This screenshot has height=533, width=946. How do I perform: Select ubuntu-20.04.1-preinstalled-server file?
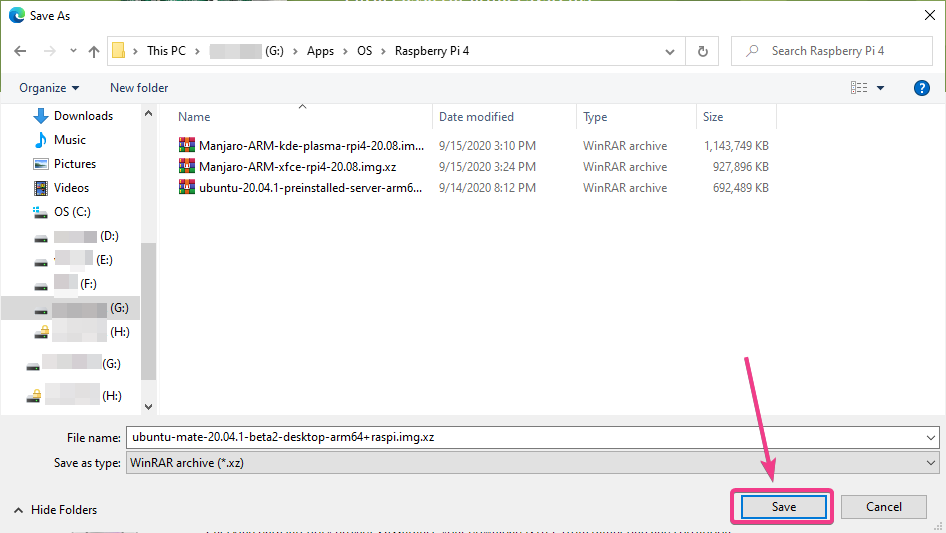click(x=311, y=188)
